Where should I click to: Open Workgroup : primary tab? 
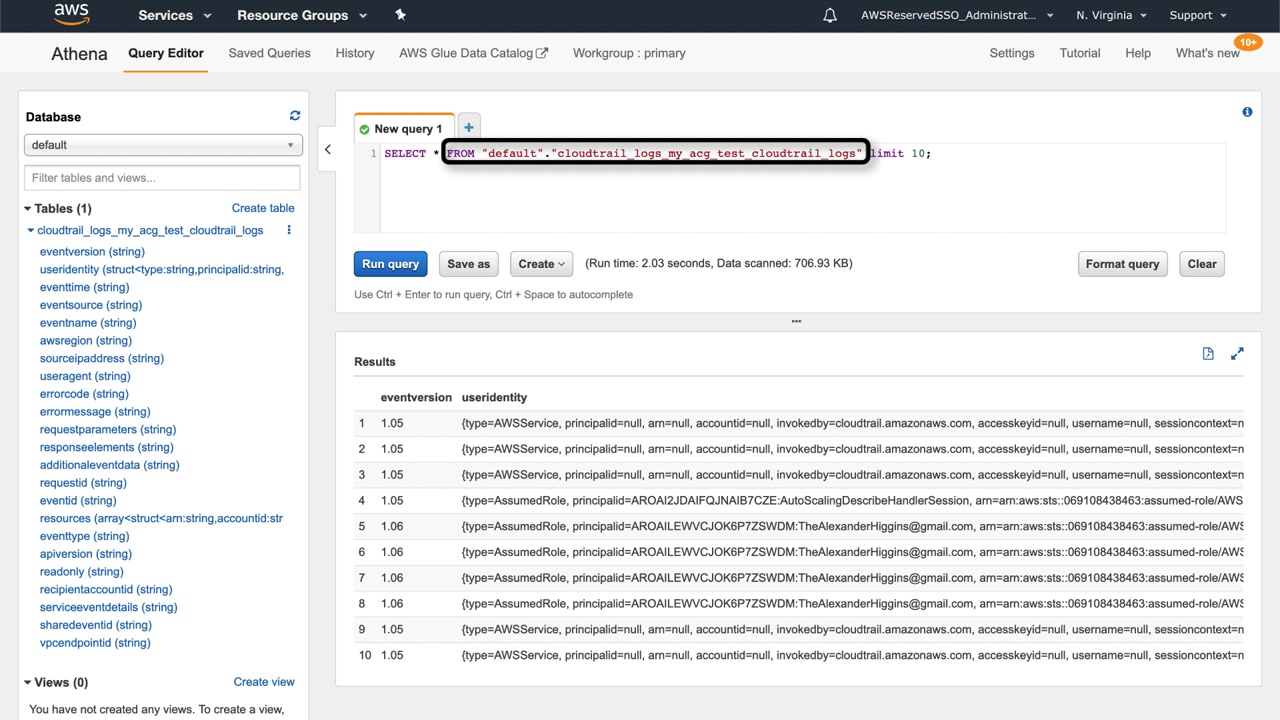coord(629,53)
